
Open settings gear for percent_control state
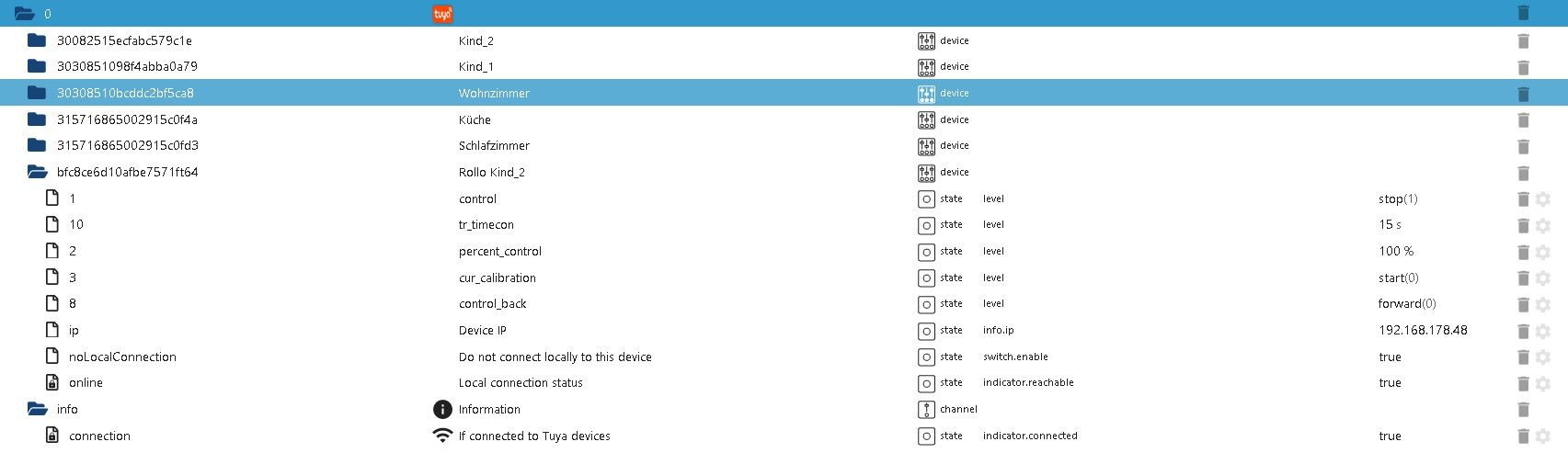(x=1543, y=252)
